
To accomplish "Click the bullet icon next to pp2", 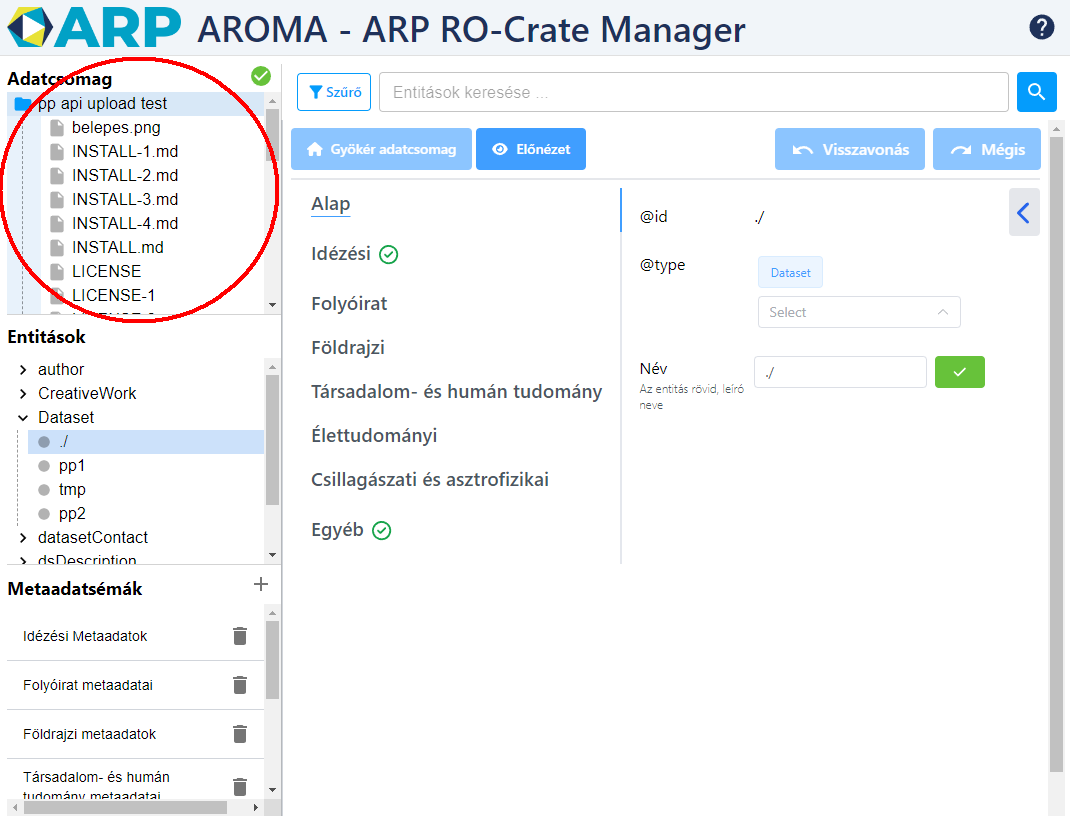I will [x=44, y=514].
